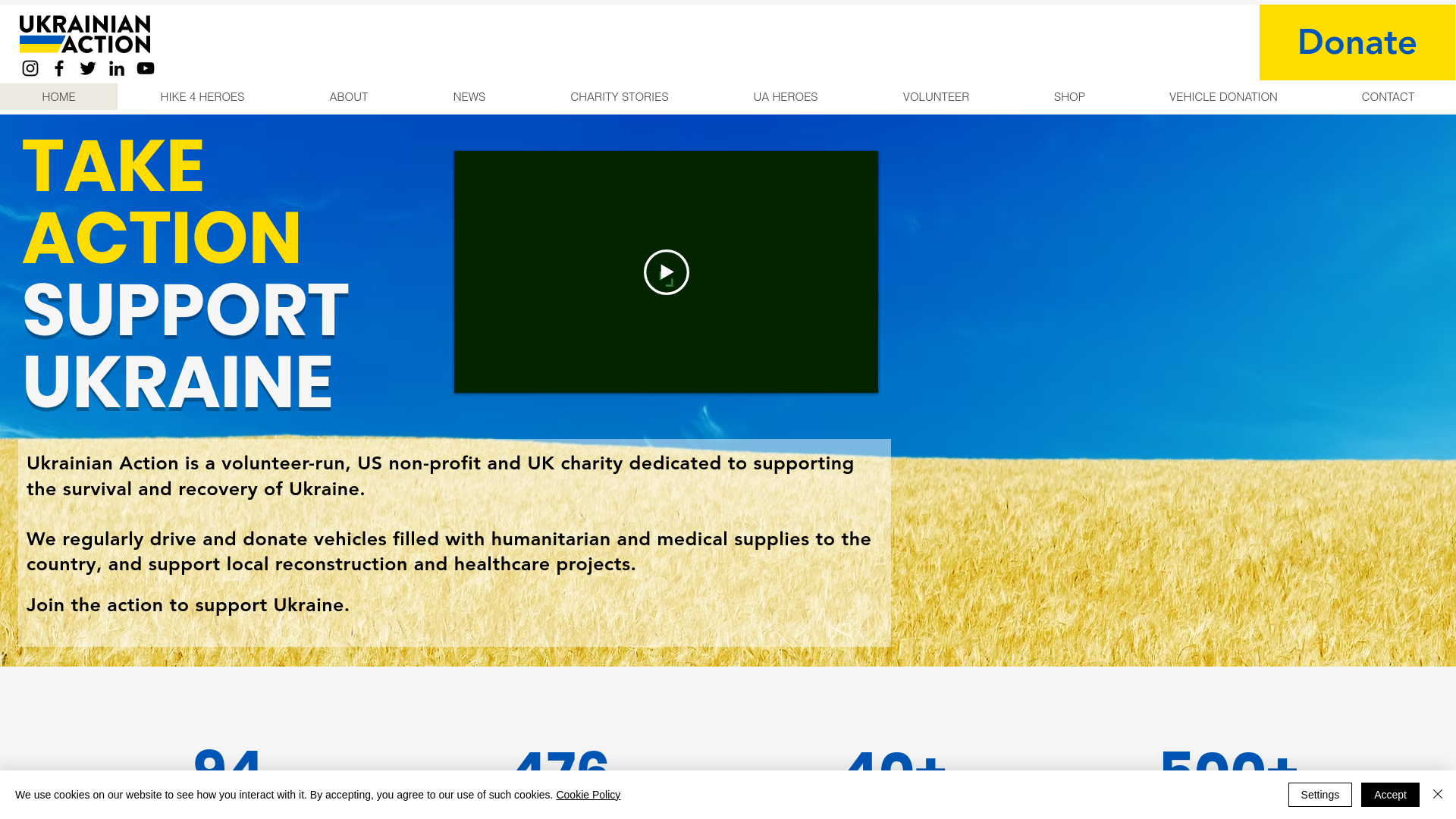The height and width of the screenshot is (819, 1456).
Task: Open CHARITY STORIES in the navigation
Action: (620, 97)
